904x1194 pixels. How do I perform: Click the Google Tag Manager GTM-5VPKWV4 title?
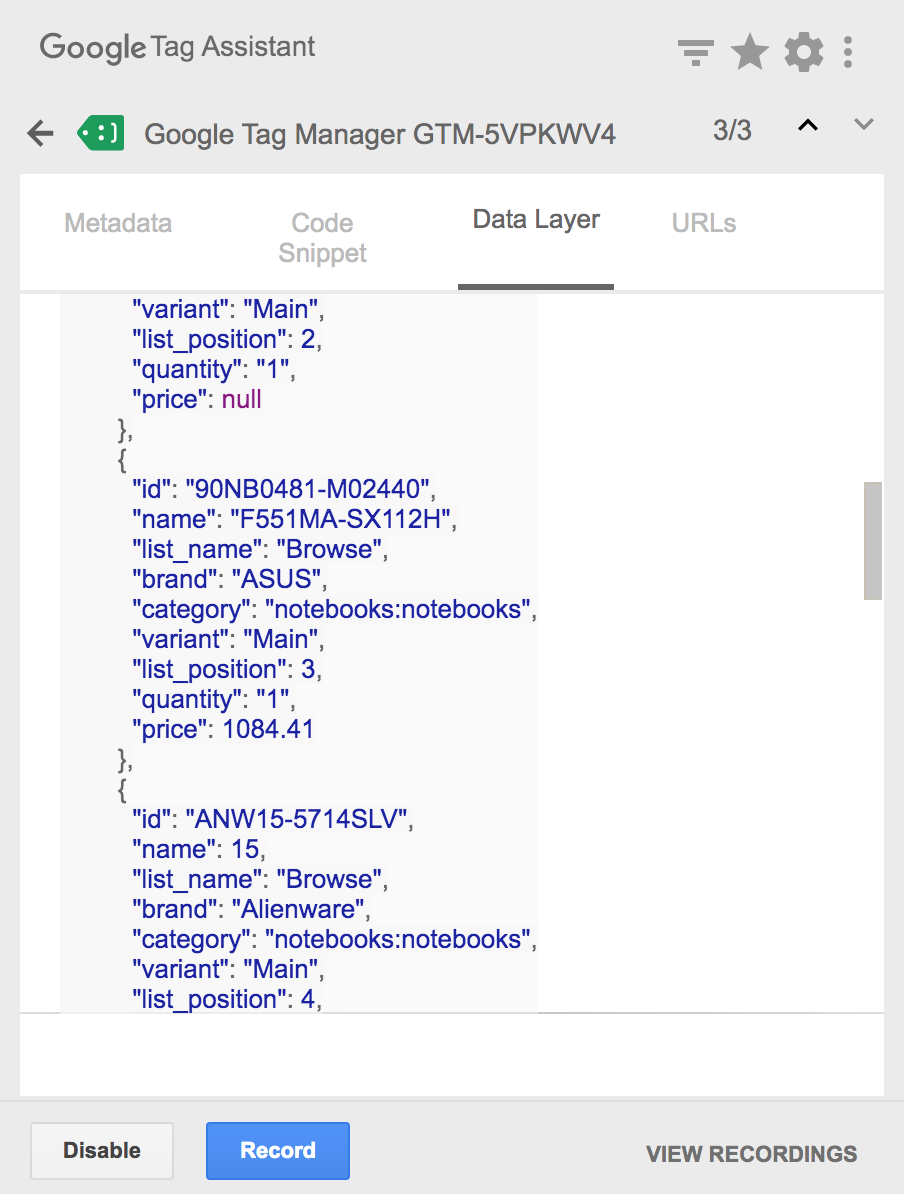pos(380,134)
